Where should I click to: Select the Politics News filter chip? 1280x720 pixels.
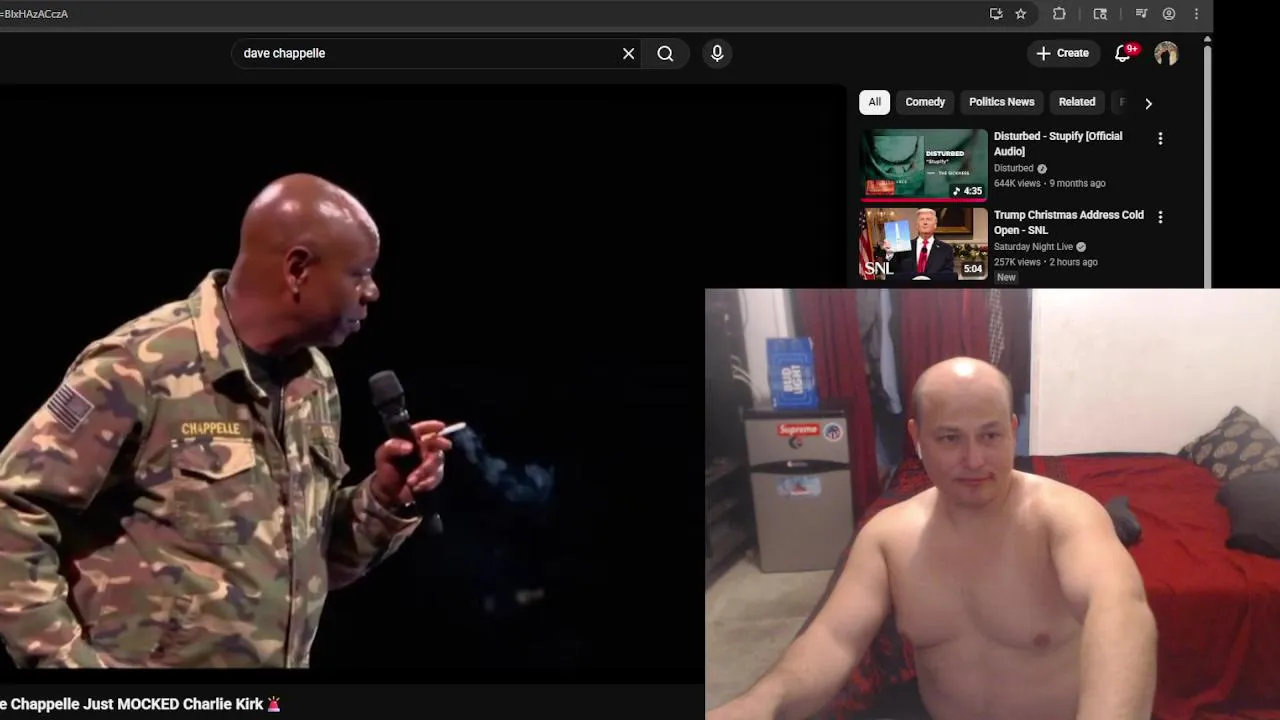[x=1001, y=102]
